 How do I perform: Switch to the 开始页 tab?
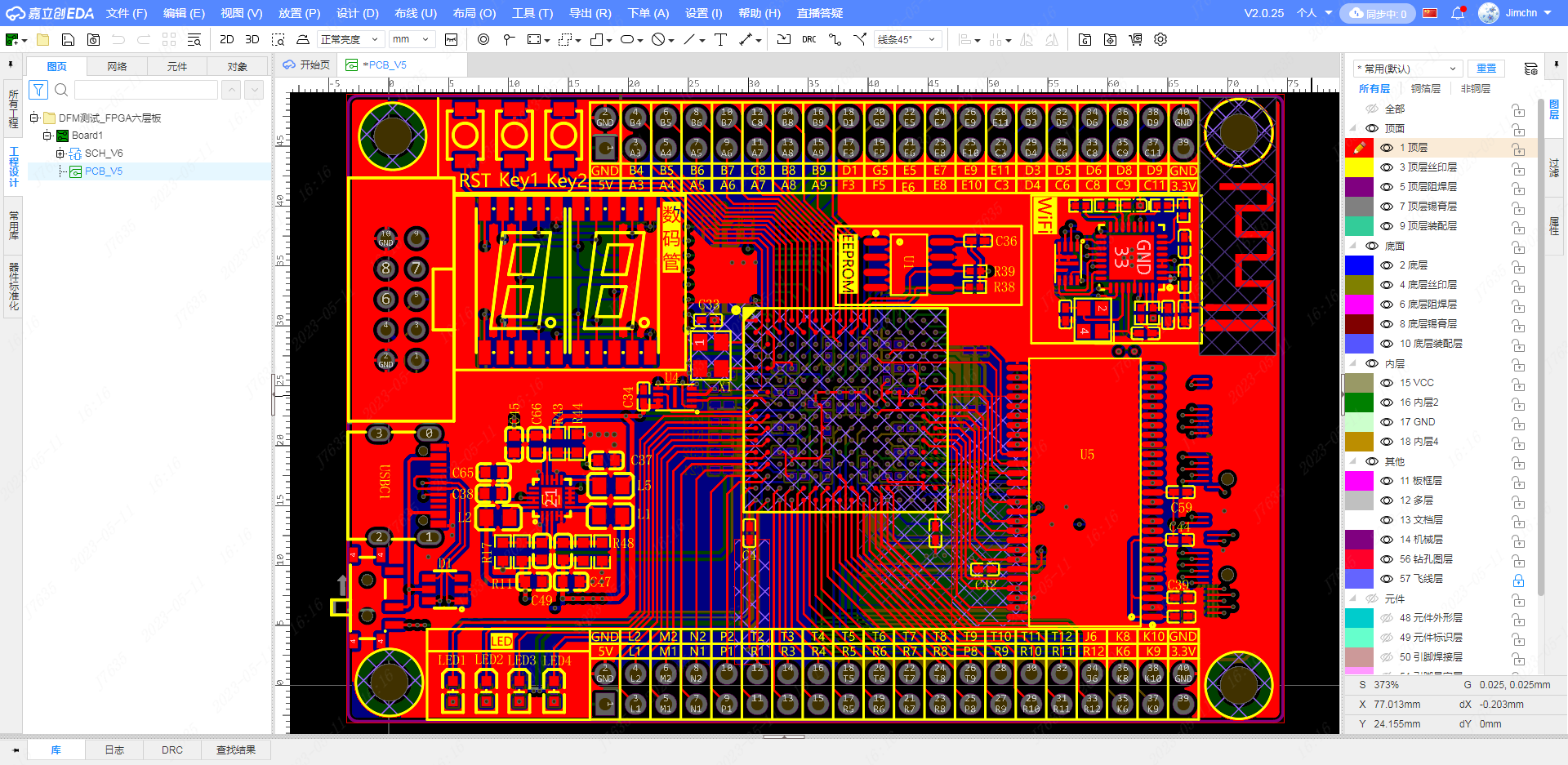coord(306,64)
